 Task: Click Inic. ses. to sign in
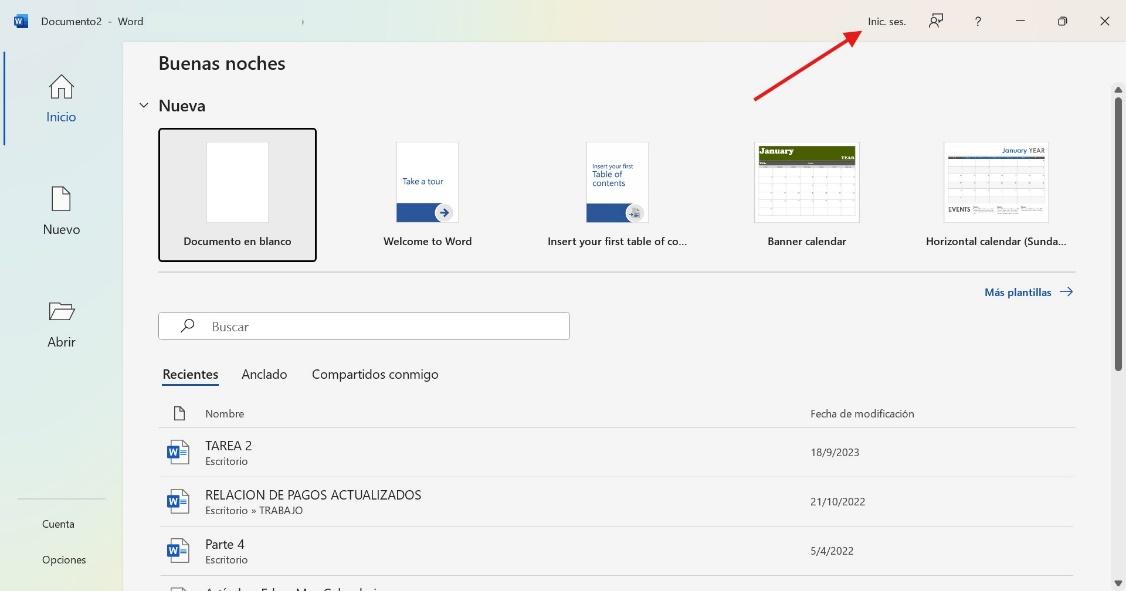tap(887, 22)
